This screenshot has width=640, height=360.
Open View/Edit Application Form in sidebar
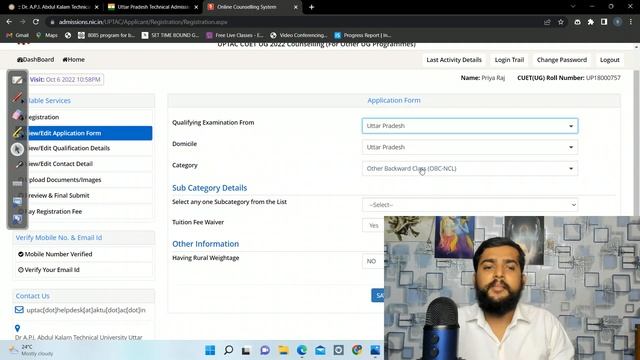click(x=84, y=133)
